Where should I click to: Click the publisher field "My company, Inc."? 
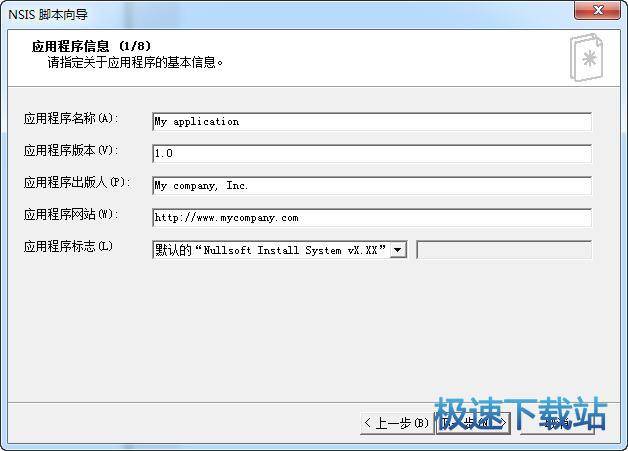pos(372,186)
